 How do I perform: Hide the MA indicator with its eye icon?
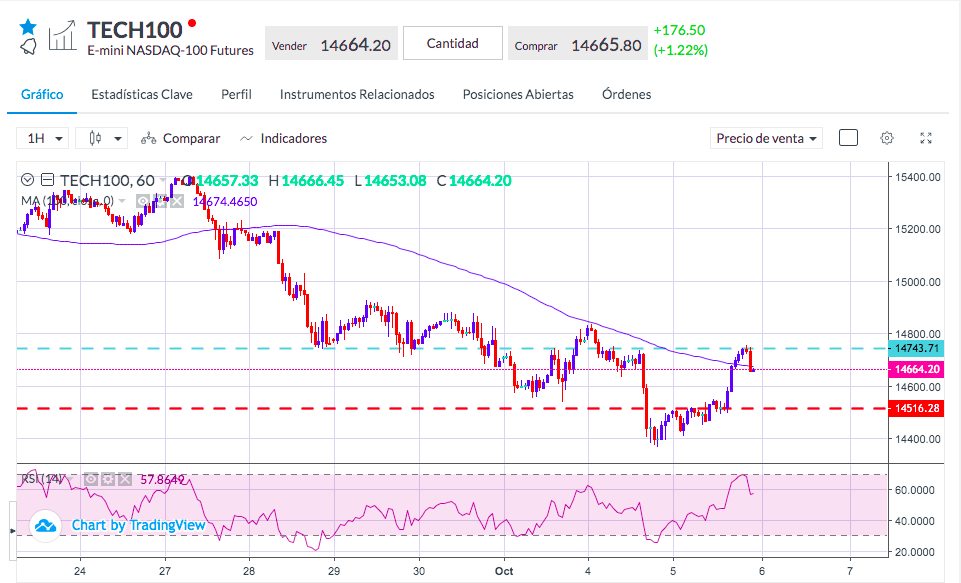(x=143, y=201)
